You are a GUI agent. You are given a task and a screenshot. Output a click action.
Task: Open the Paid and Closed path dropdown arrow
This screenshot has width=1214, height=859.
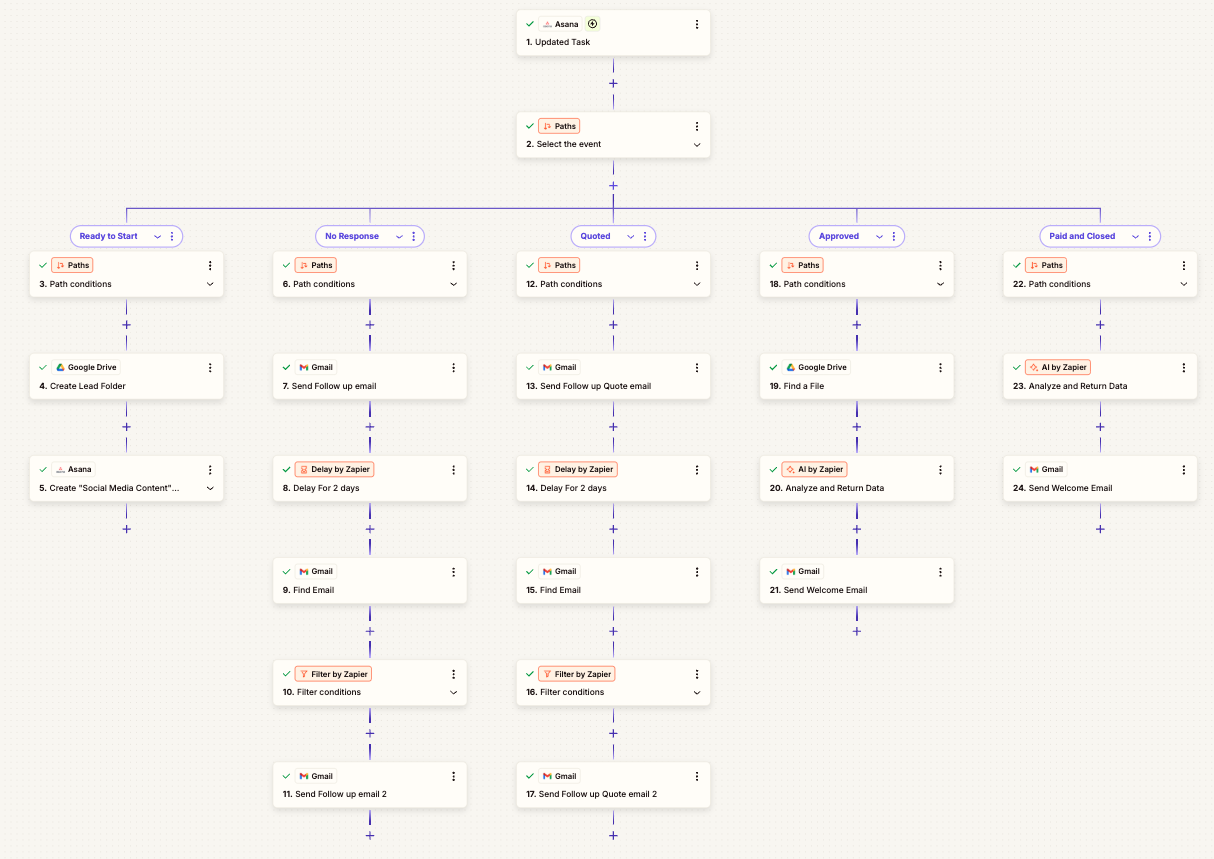coord(1135,237)
